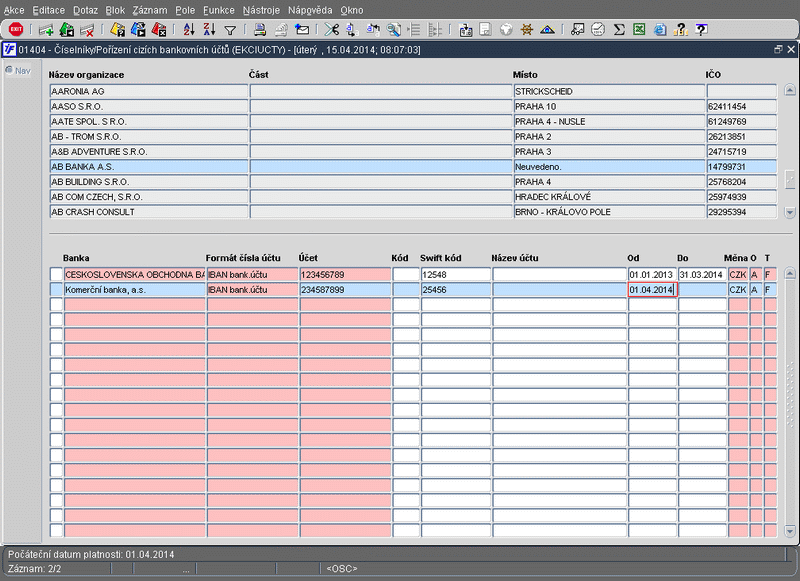
Task: Open the Akce menu
Action: pos(14,10)
